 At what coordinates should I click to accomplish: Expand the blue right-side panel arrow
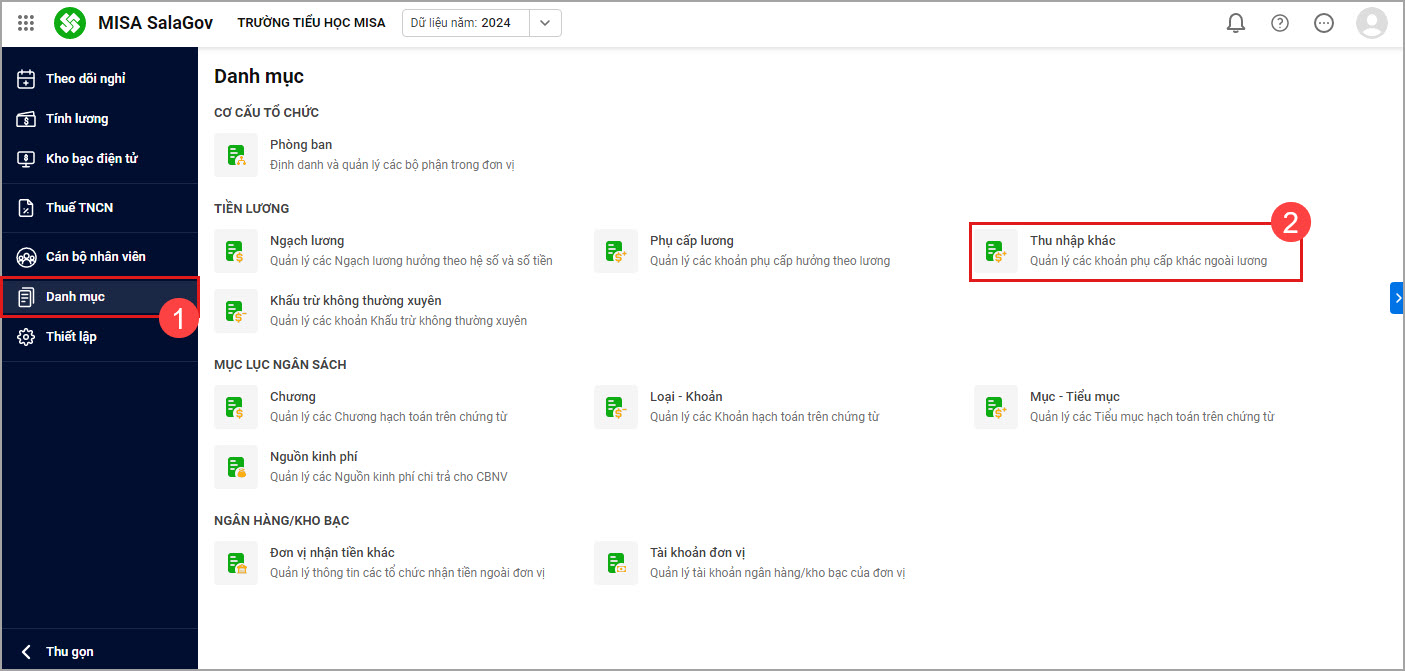[x=1397, y=298]
